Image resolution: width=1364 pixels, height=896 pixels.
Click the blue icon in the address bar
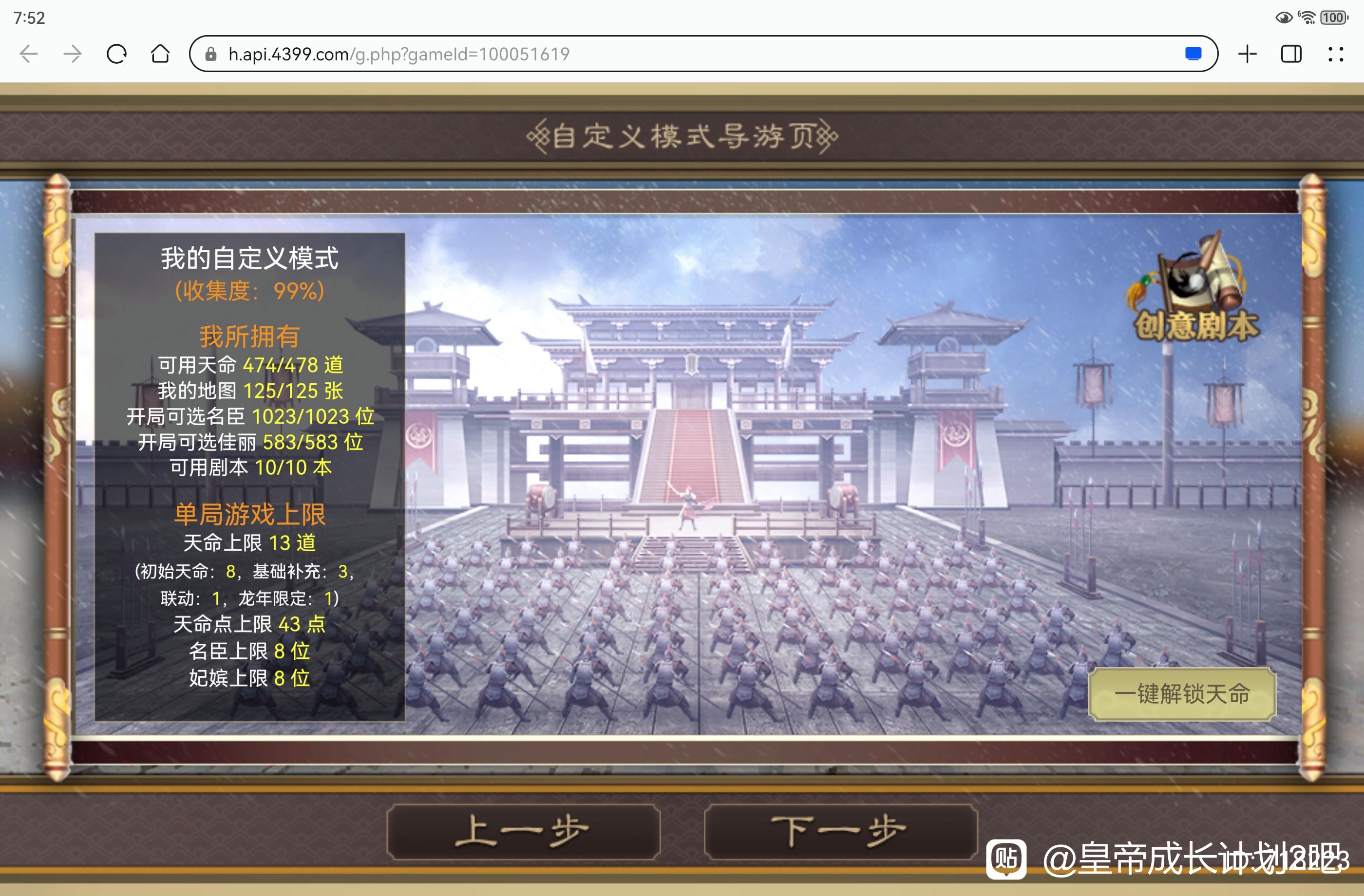[1193, 54]
